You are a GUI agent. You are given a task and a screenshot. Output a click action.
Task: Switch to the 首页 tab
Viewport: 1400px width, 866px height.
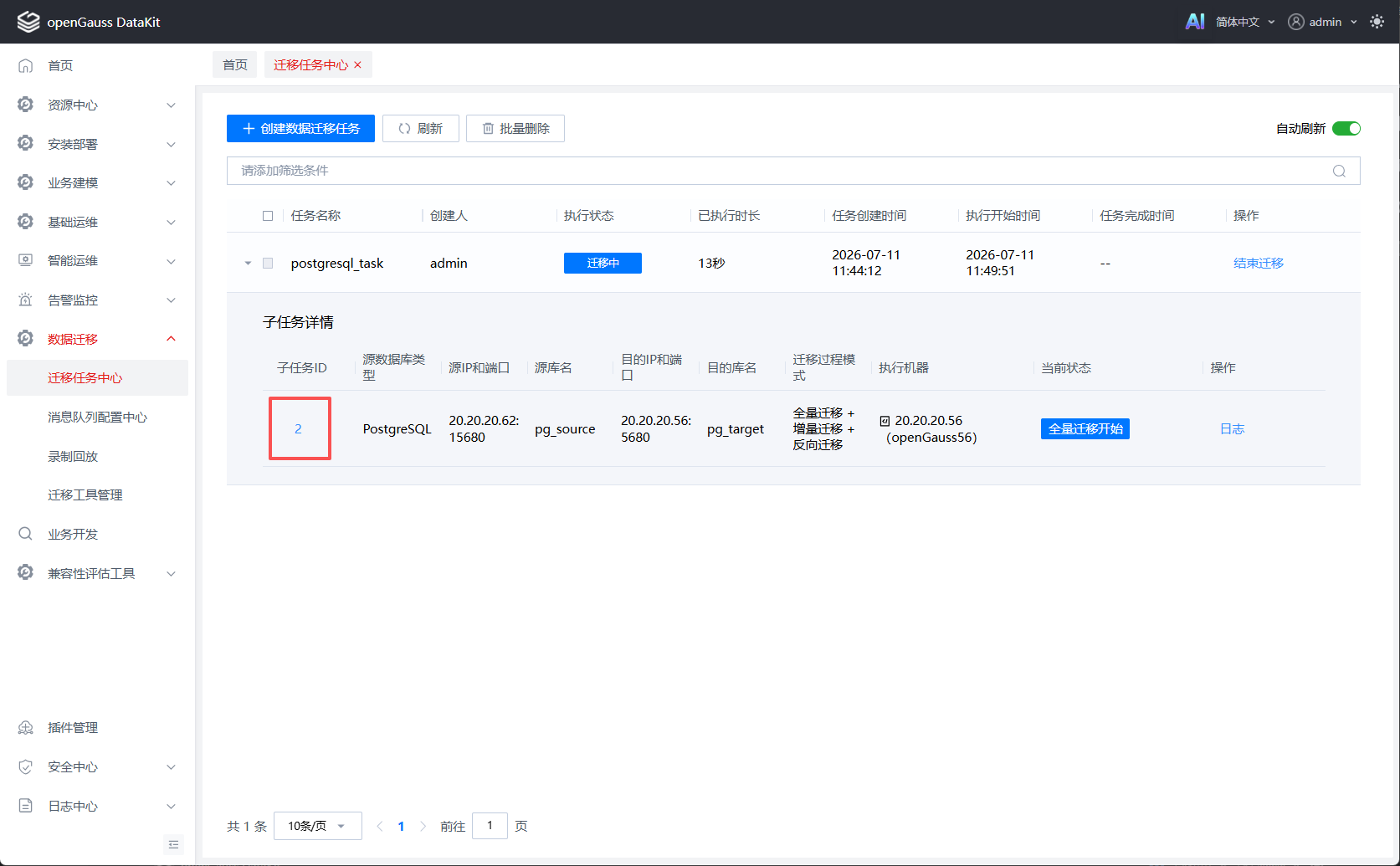coord(235,64)
